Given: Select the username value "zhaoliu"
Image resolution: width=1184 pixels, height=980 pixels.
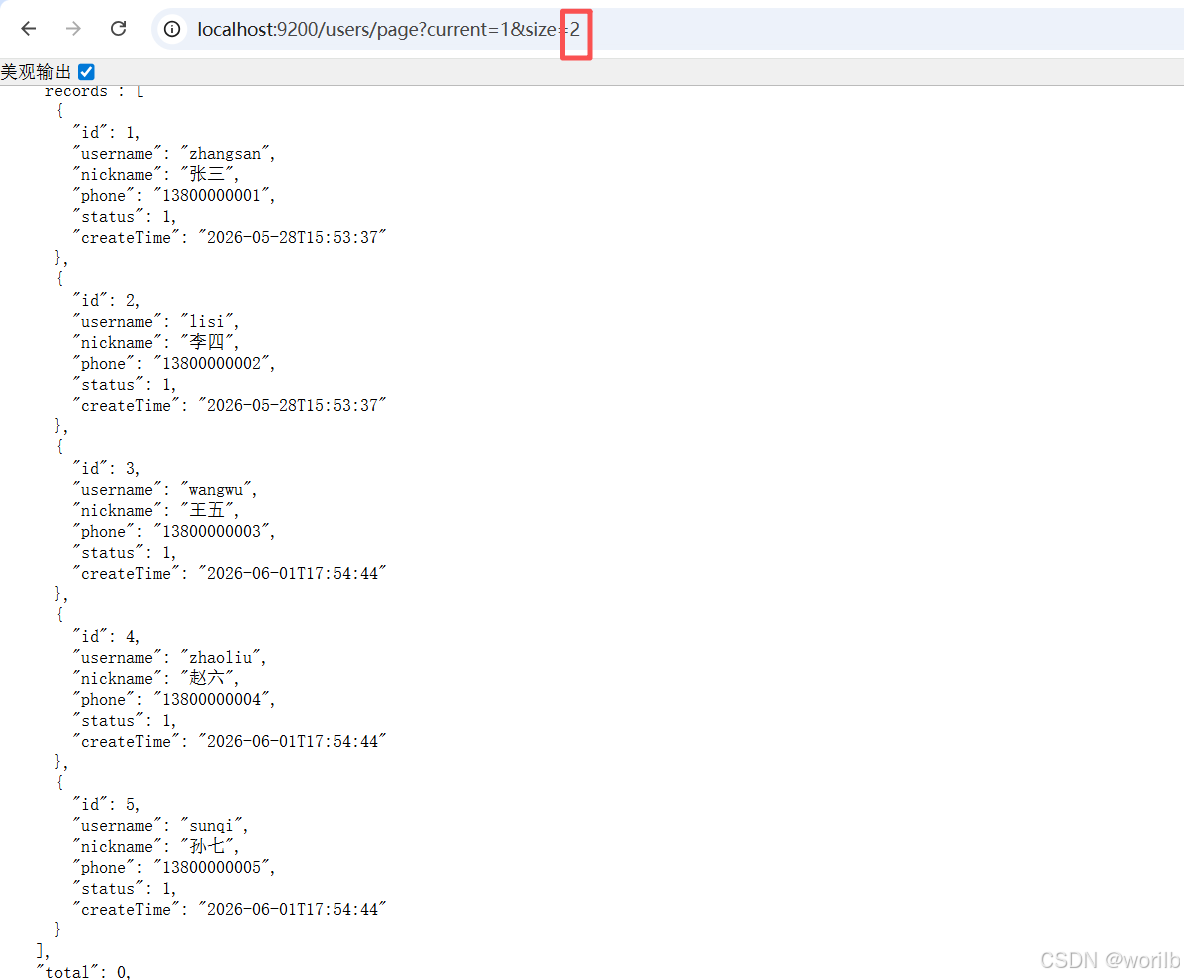Looking at the screenshot, I should (x=220, y=658).
